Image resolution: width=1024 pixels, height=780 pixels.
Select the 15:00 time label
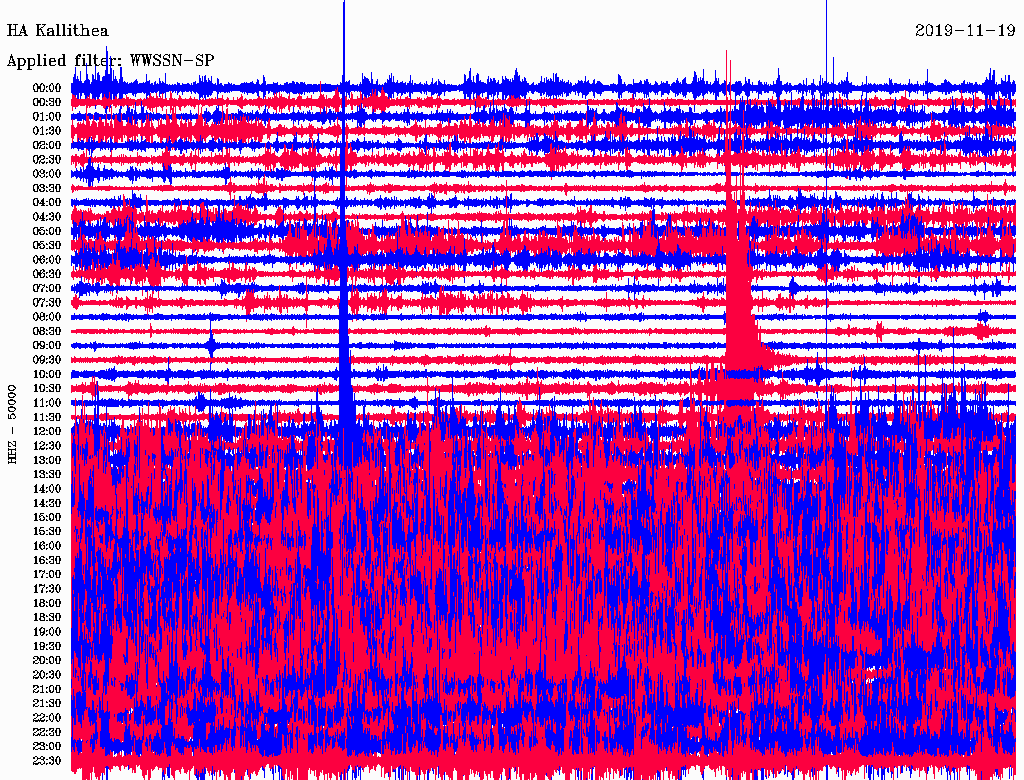point(47,517)
